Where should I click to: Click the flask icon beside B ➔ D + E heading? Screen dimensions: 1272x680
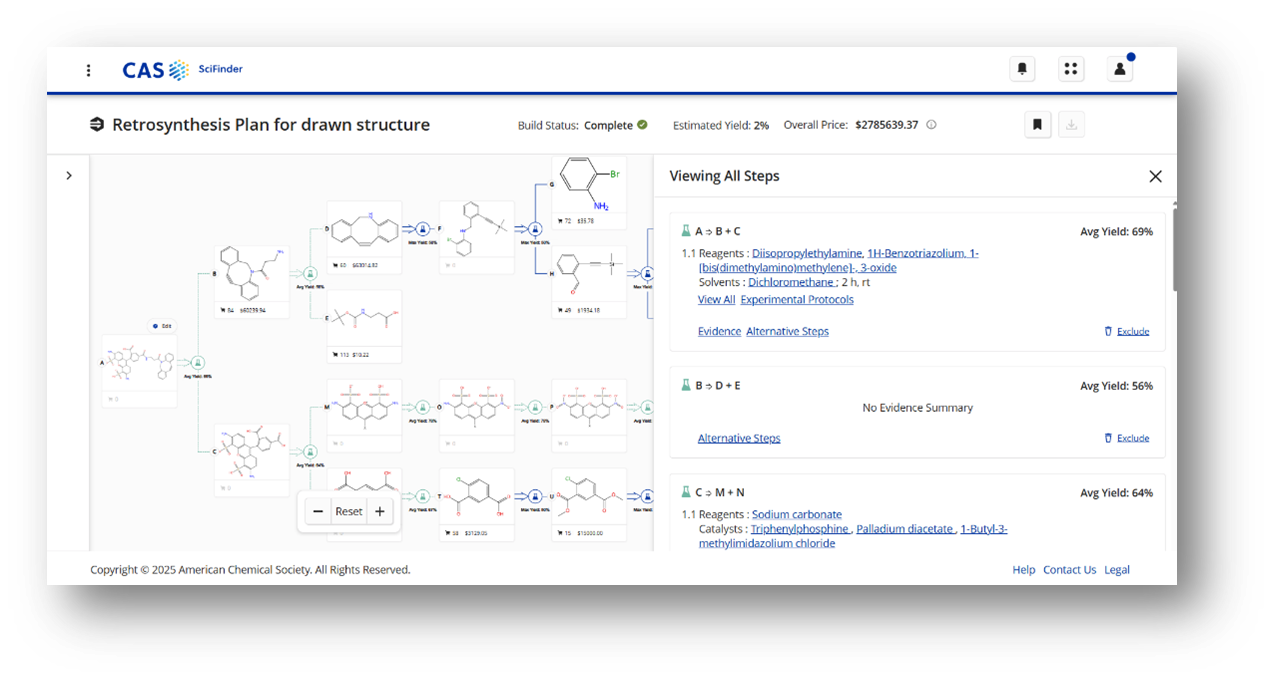pos(686,385)
